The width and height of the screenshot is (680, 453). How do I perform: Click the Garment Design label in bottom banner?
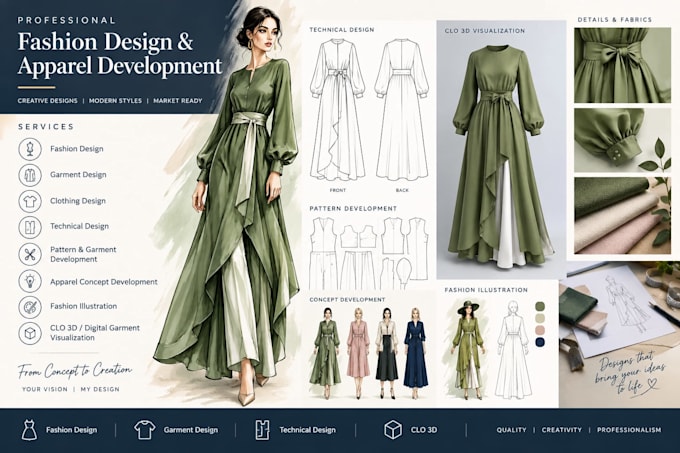coord(191,430)
